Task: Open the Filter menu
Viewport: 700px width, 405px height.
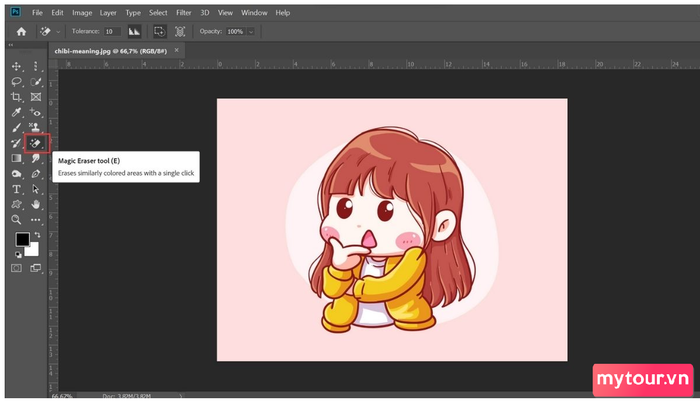Action: point(183,13)
